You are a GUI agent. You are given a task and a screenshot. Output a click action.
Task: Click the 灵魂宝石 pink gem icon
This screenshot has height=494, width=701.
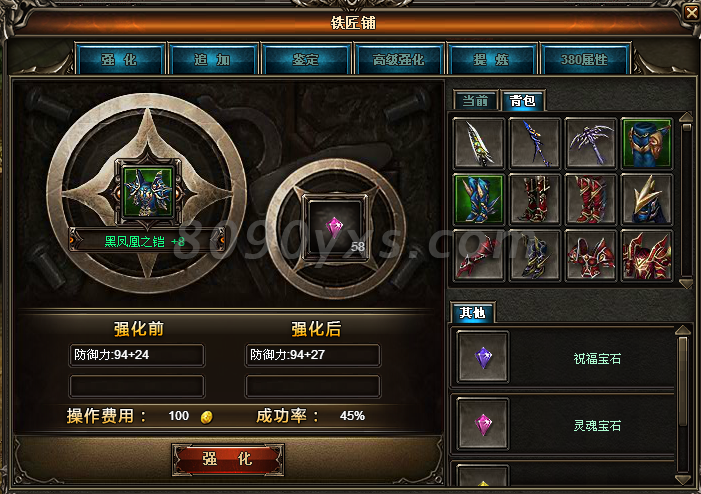[483, 424]
